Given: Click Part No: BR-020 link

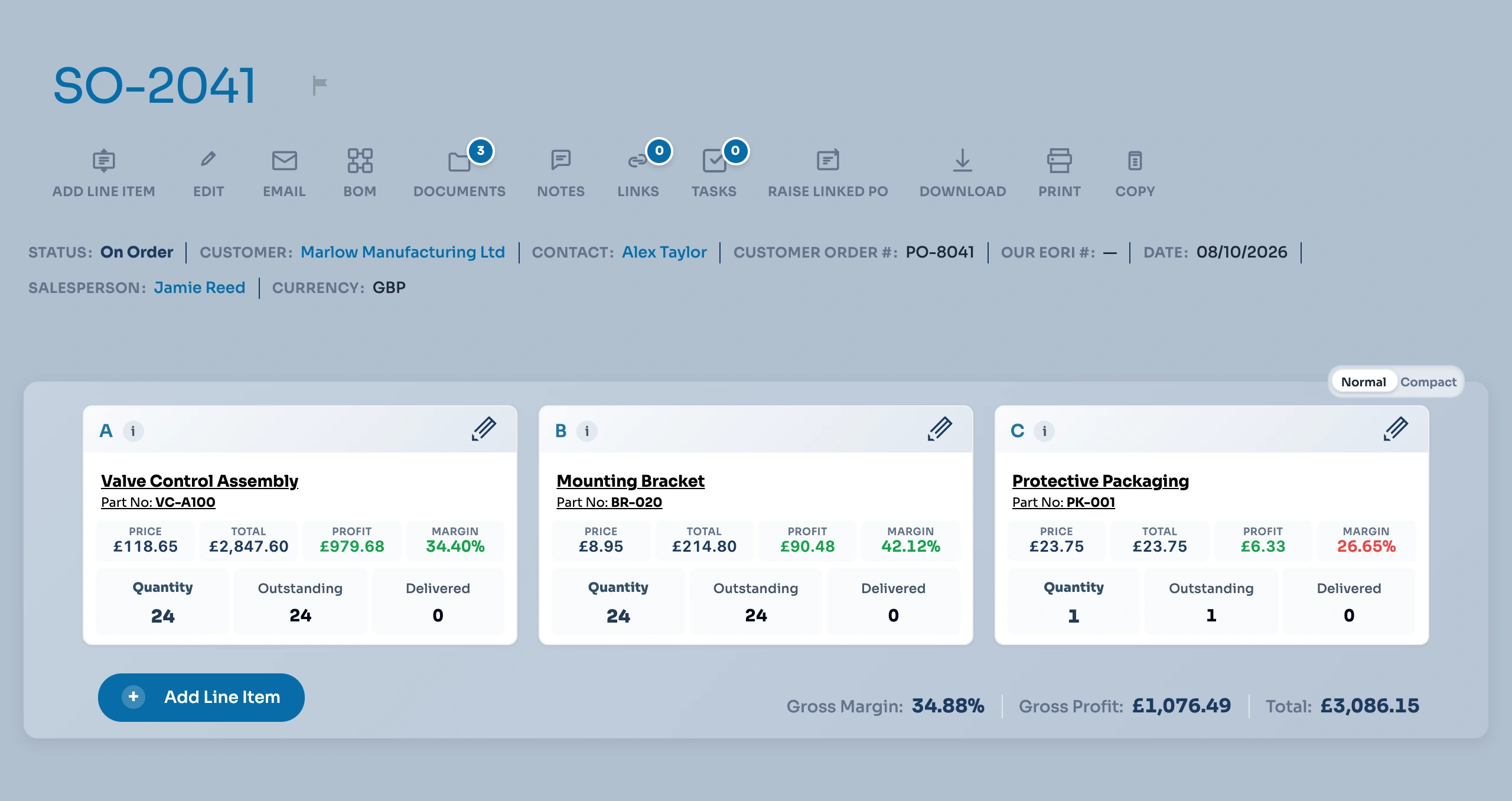Looking at the screenshot, I should pos(609,502).
